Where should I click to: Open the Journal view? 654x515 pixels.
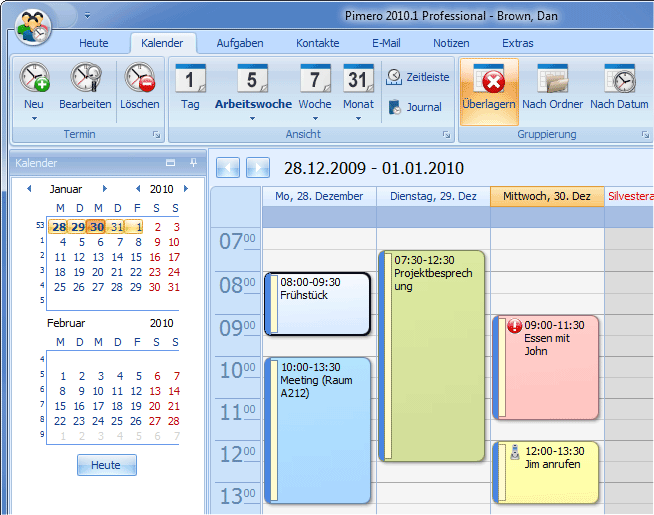point(415,107)
